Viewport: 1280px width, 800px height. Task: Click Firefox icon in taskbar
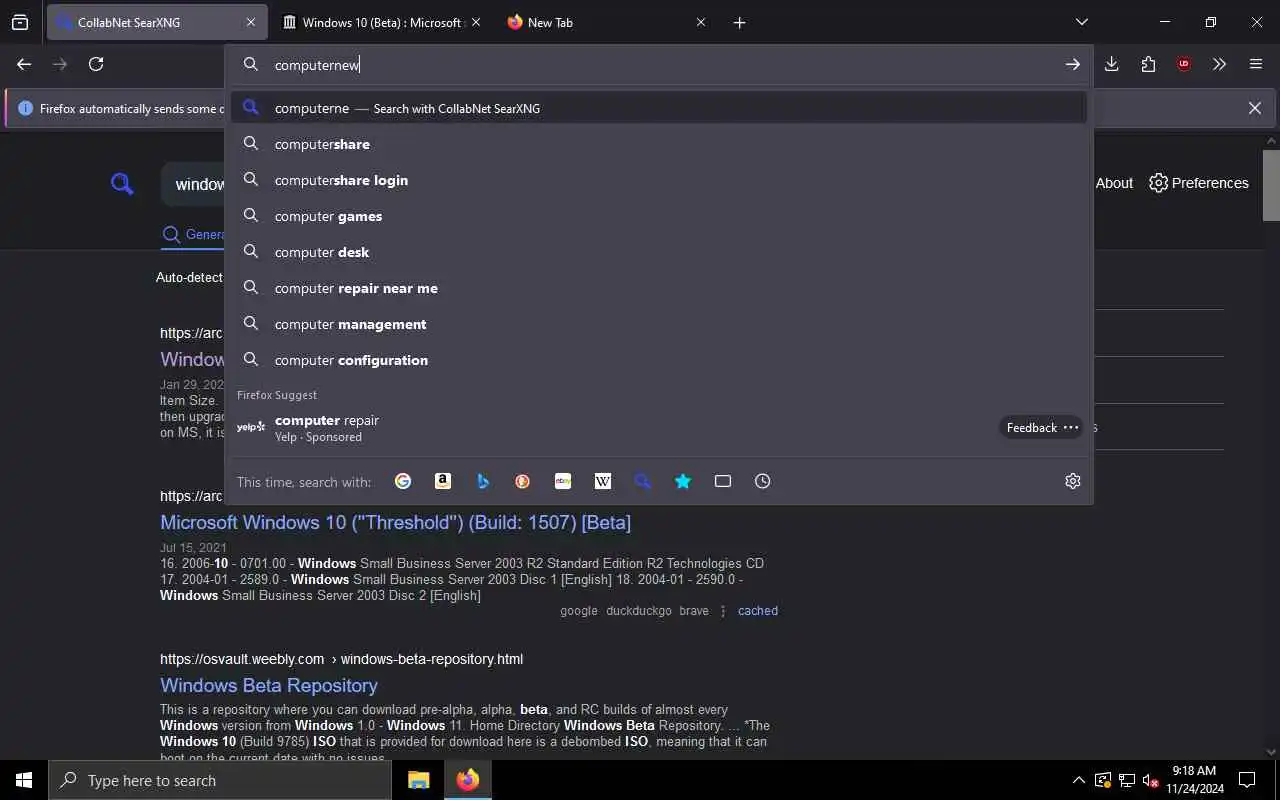click(x=467, y=780)
